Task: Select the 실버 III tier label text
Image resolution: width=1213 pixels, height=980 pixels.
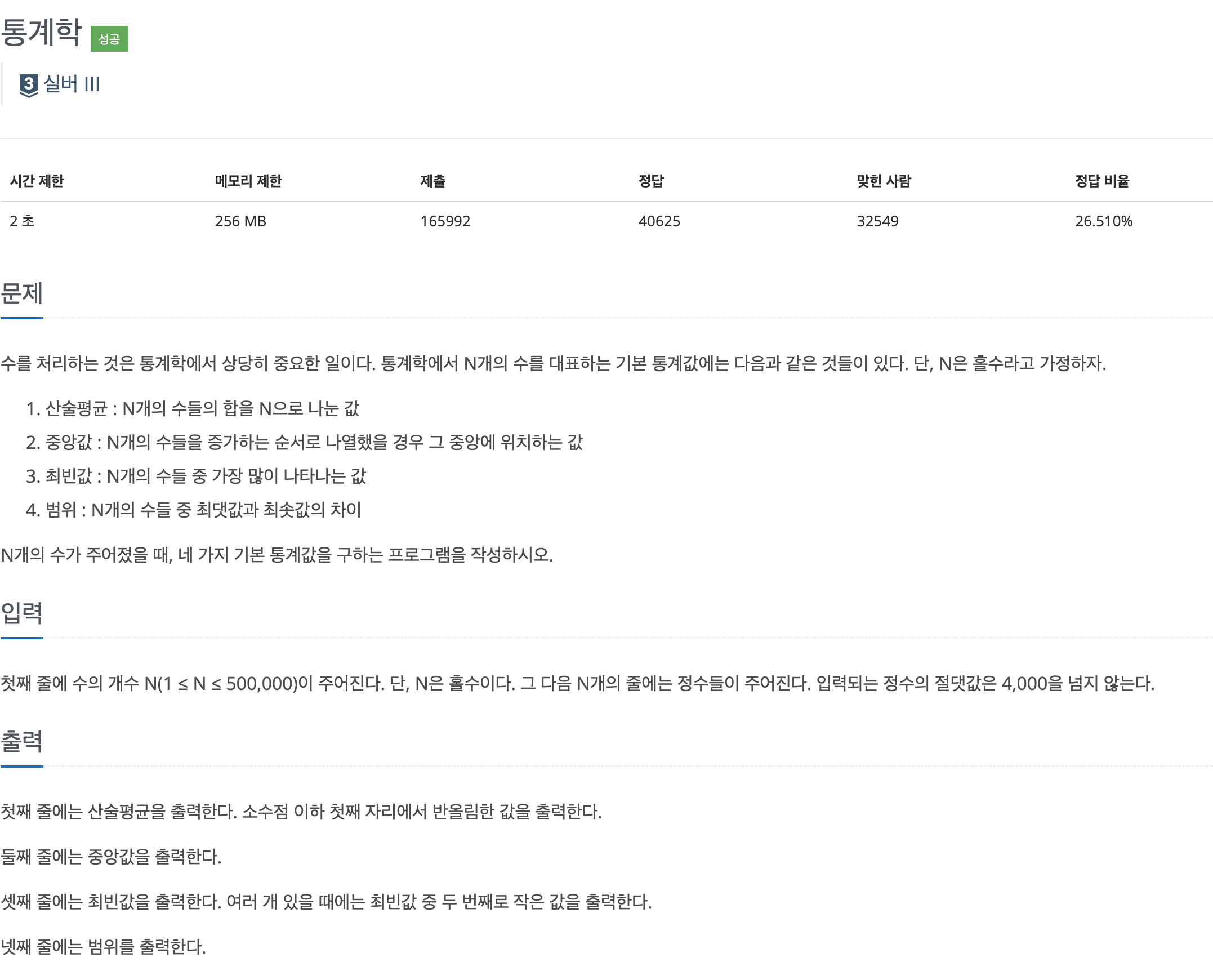Action: 70,84
